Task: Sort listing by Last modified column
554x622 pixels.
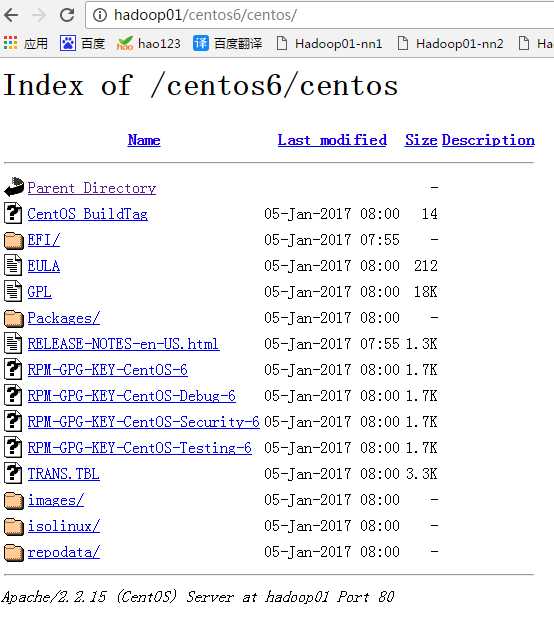Action: [x=332, y=140]
